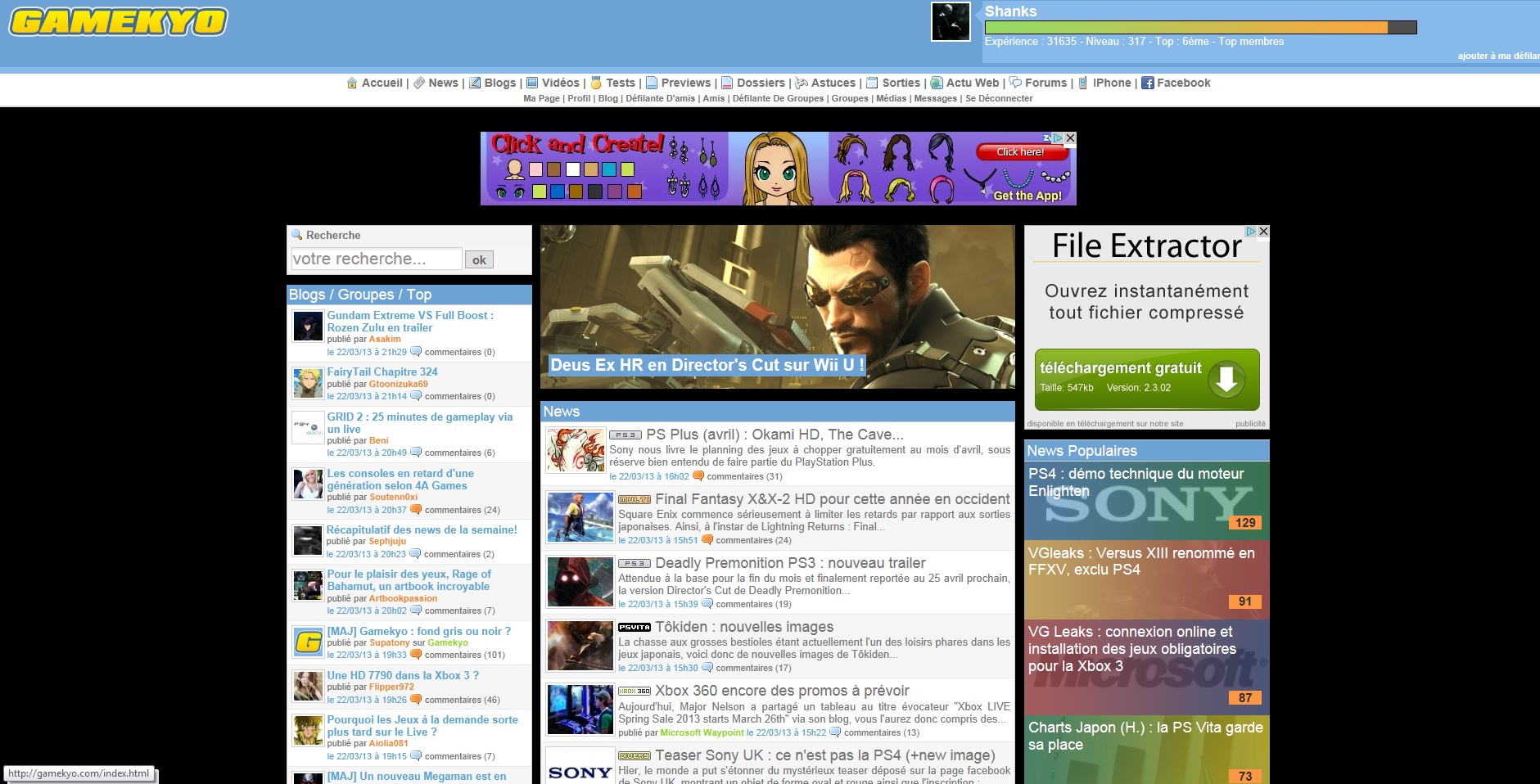Click the Top heading in sidebar
1540x784 pixels.
pyautogui.click(x=419, y=295)
